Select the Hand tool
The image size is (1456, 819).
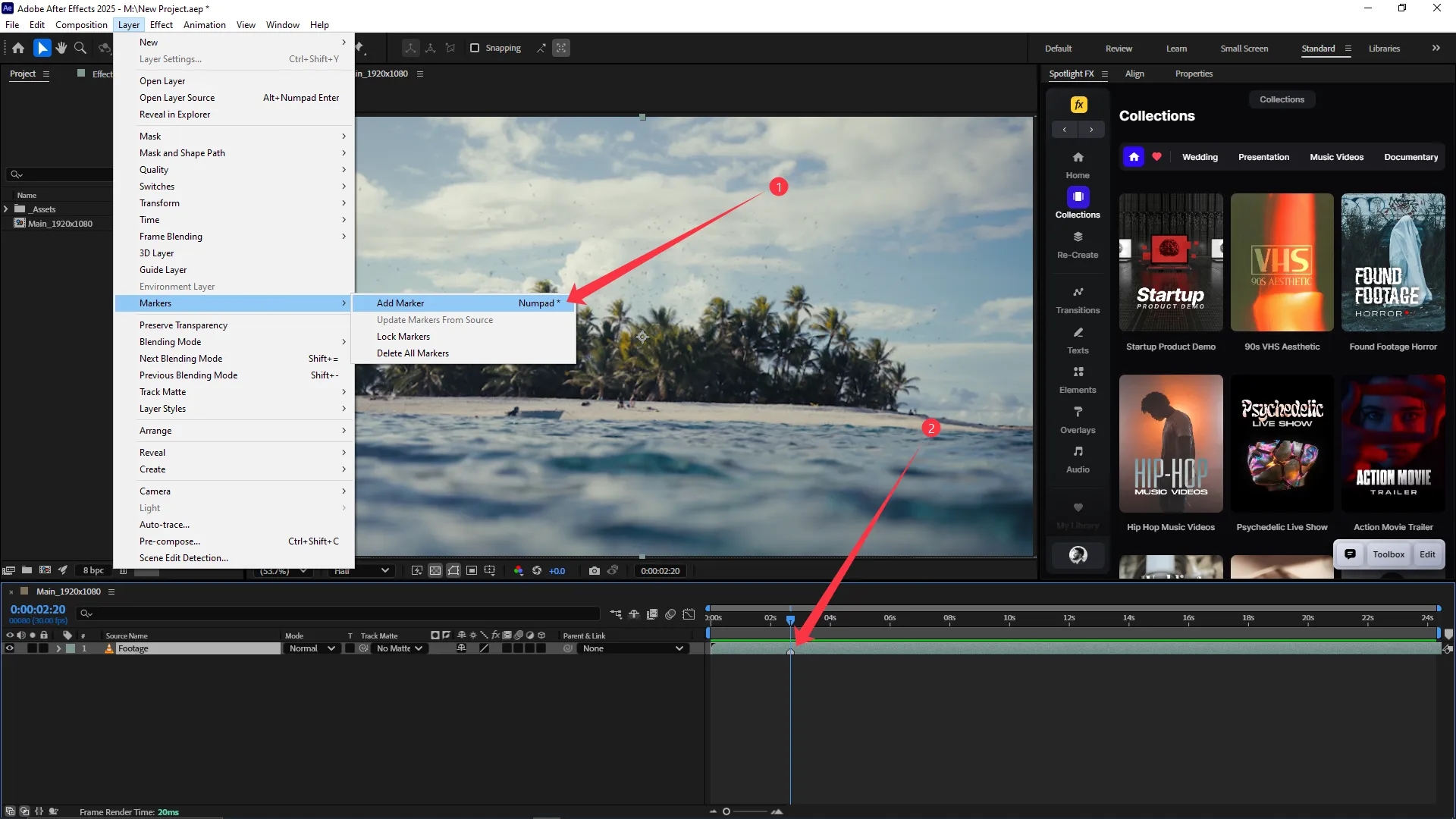tap(61, 48)
